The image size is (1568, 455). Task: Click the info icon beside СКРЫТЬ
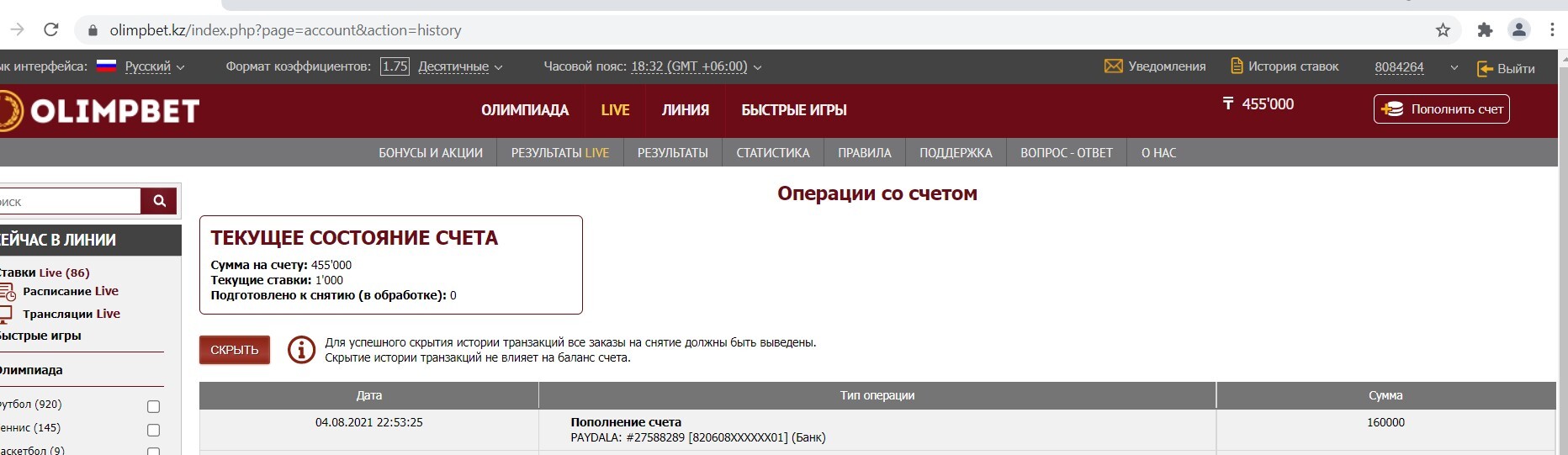pyautogui.click(x=301, y=350)
